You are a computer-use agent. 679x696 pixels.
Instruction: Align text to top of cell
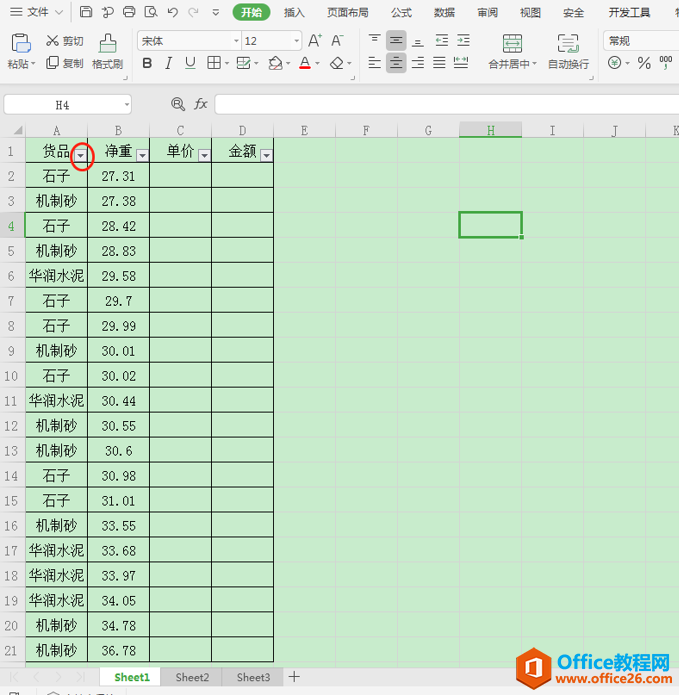[375, 40]
